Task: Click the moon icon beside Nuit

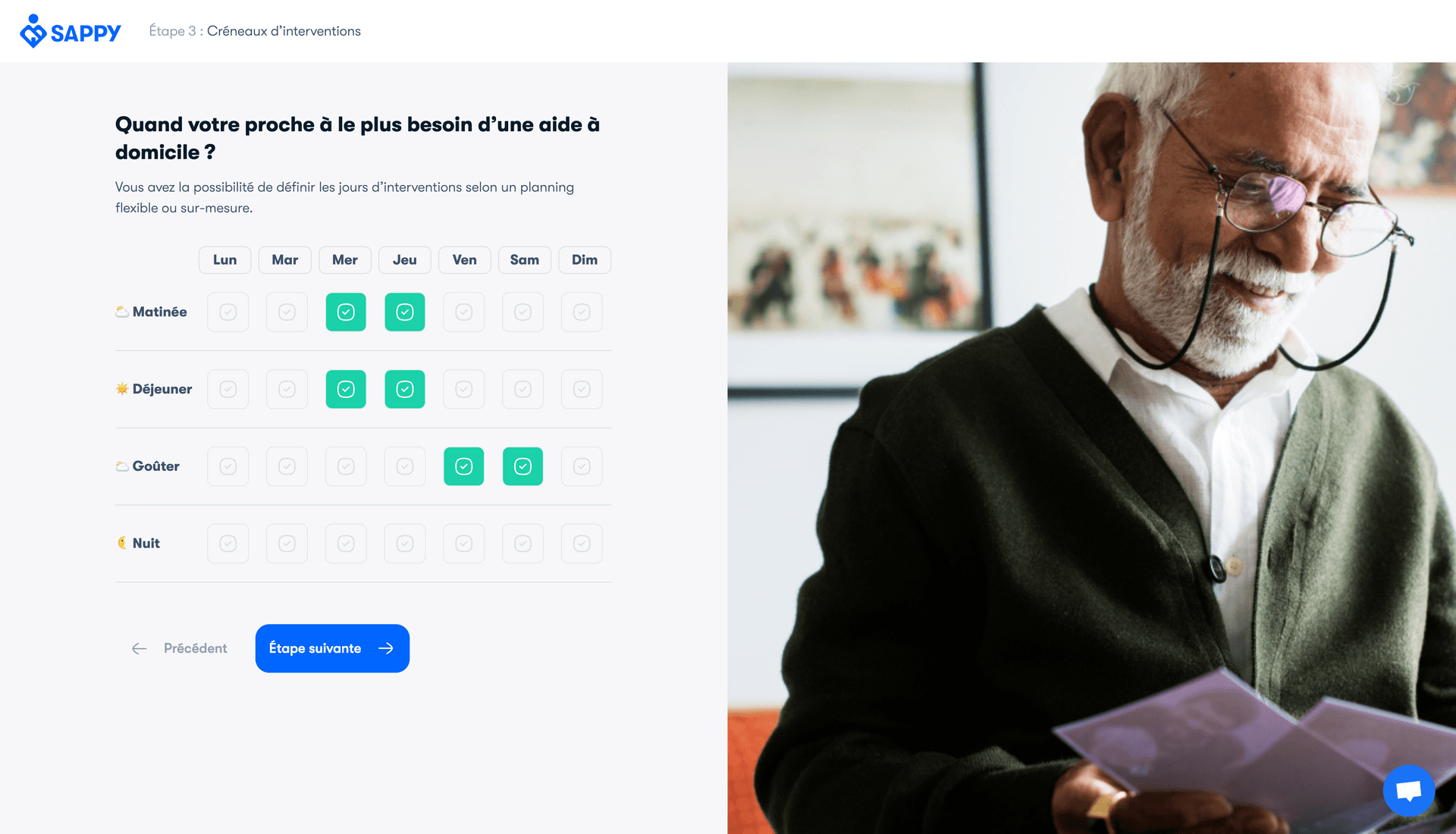Action: 121,543
